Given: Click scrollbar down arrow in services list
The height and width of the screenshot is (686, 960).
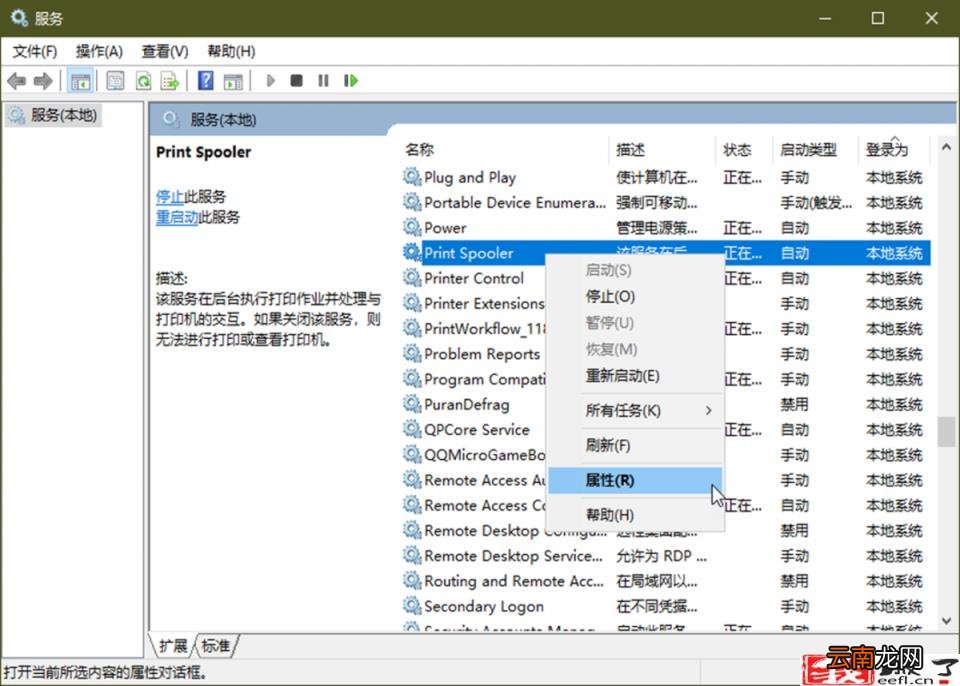Looking at the screenshot, I should click(946, 620).
